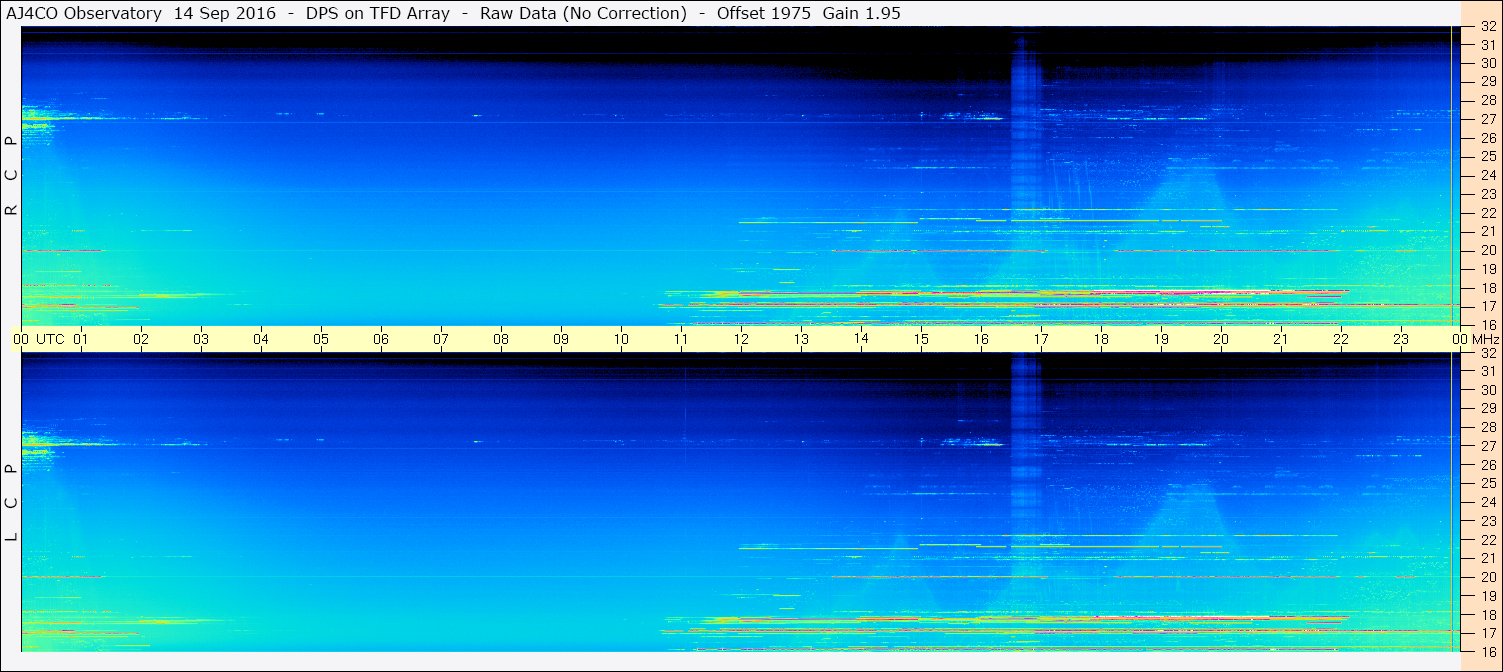Select the 14 Sep 2016 date in header

(225, 13)
